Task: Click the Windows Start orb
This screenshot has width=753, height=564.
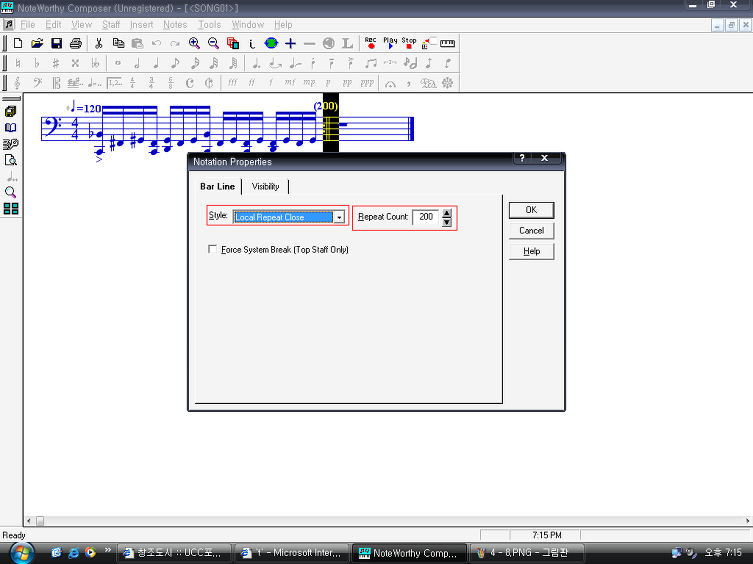Action: (x=22, y=553)
